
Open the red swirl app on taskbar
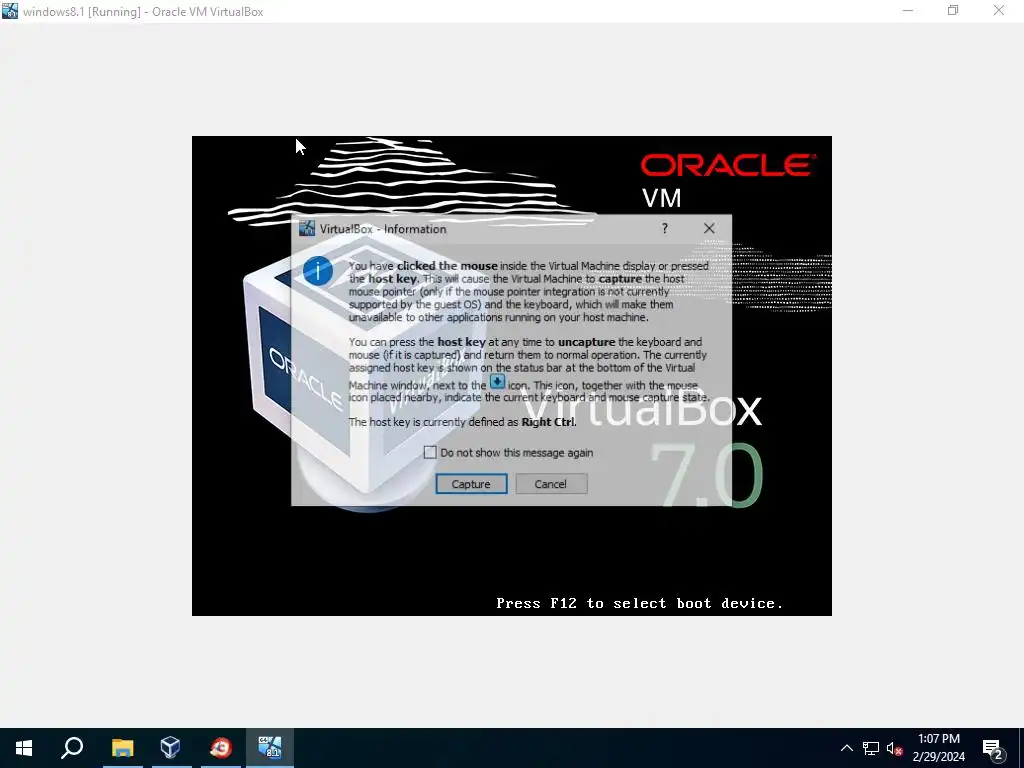[x=221, y=748]
